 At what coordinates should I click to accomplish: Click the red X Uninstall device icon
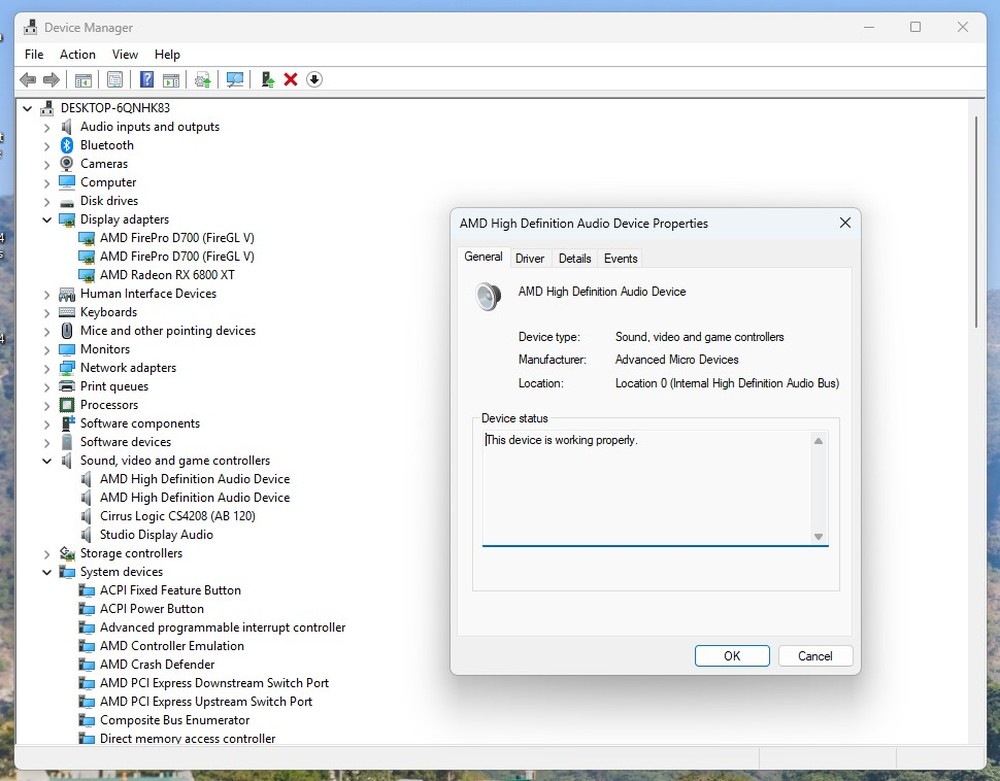pos(291,80)
